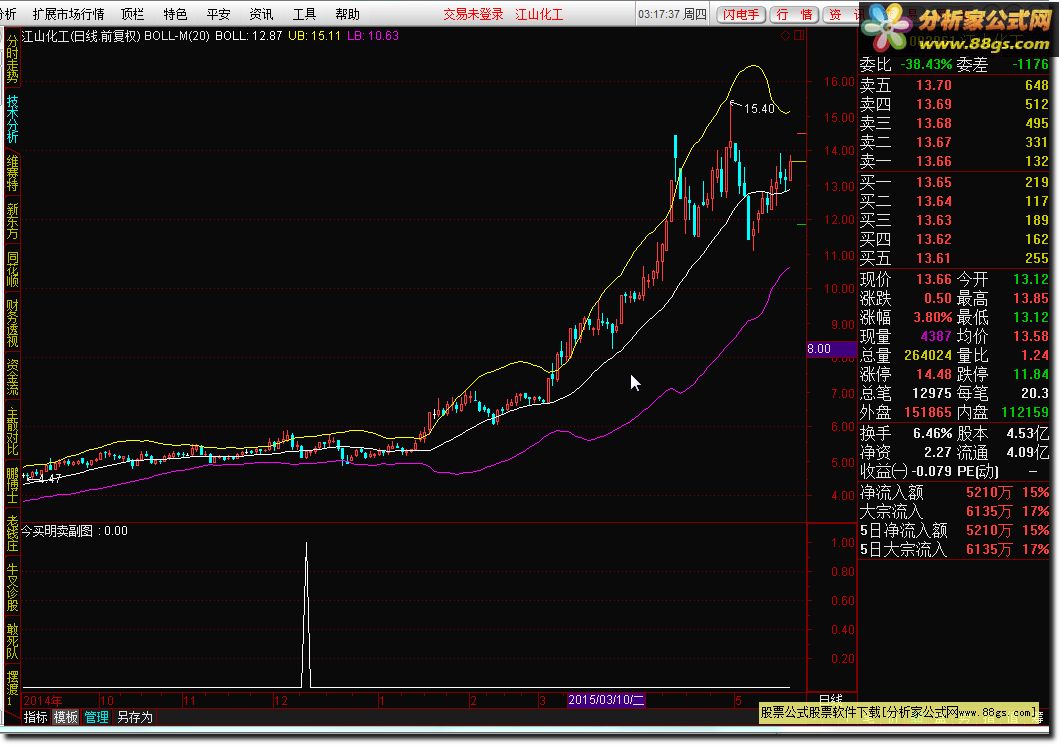Select the 模板 tab at bottom
This screenshot has height=745, width=1061.
(x=66, y=717)
